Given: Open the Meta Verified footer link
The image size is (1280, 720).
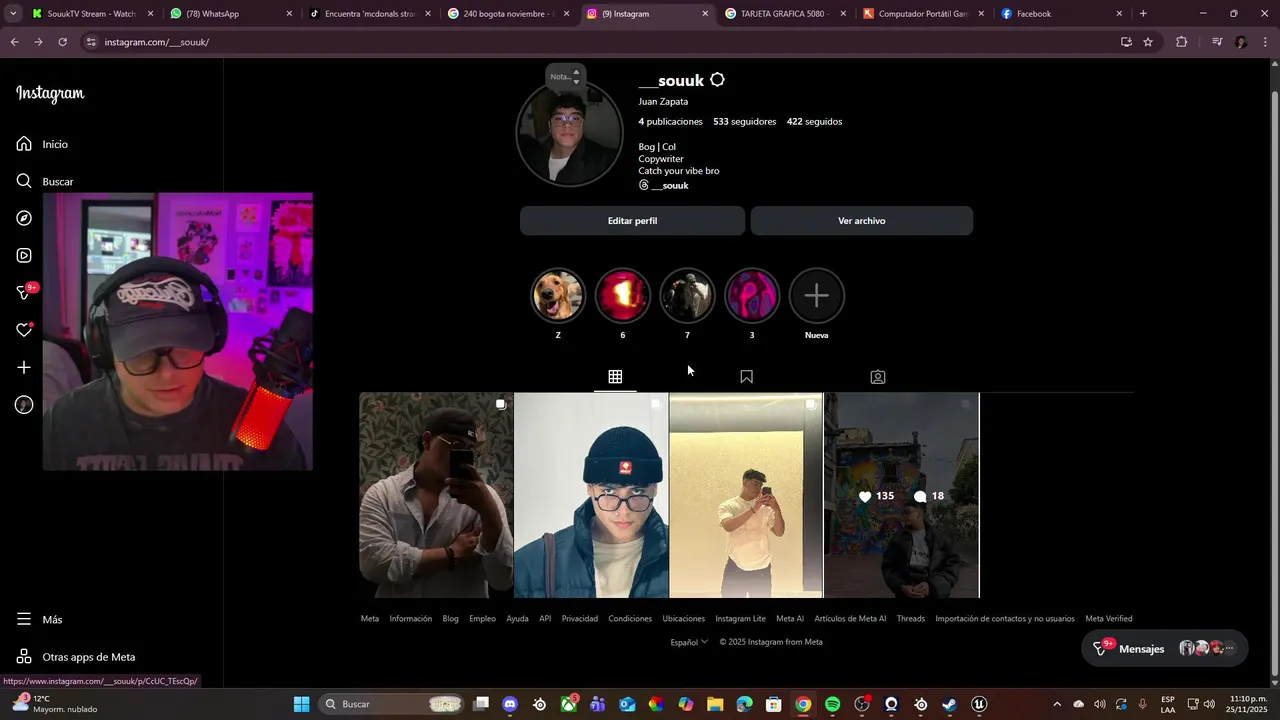Looking at the screenshot, I should (1109, 619).
